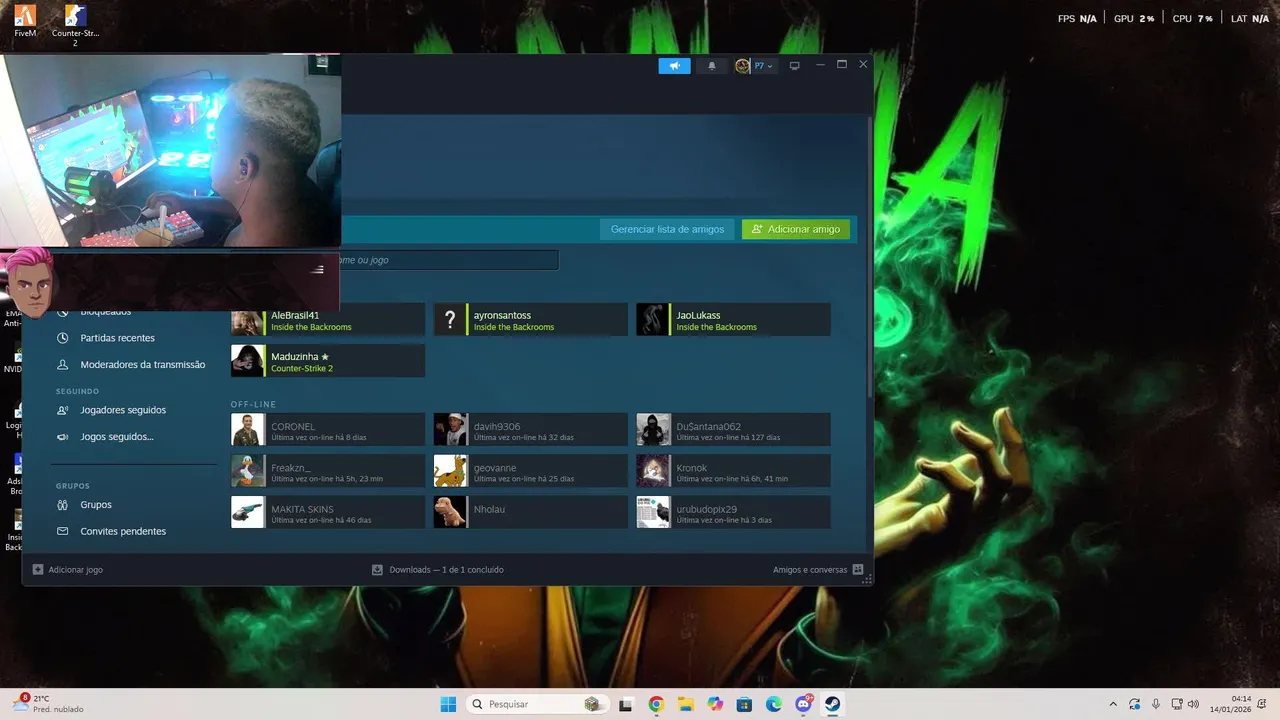This screenshot has width=1280, height=720.
Task: Click the black square taskbar app icon
Action: pos(626,704)
